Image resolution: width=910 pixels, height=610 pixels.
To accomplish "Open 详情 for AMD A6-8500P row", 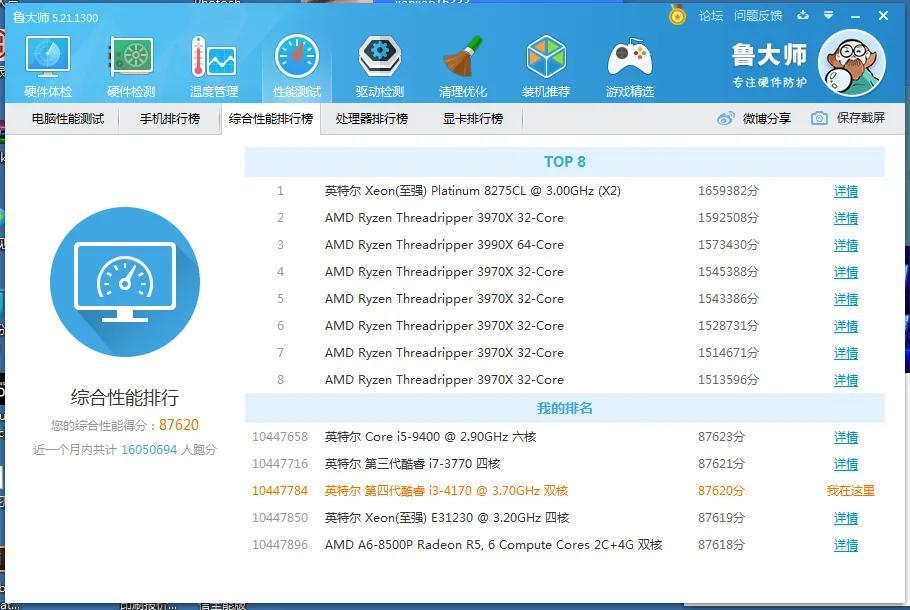I will coord(846,545).
